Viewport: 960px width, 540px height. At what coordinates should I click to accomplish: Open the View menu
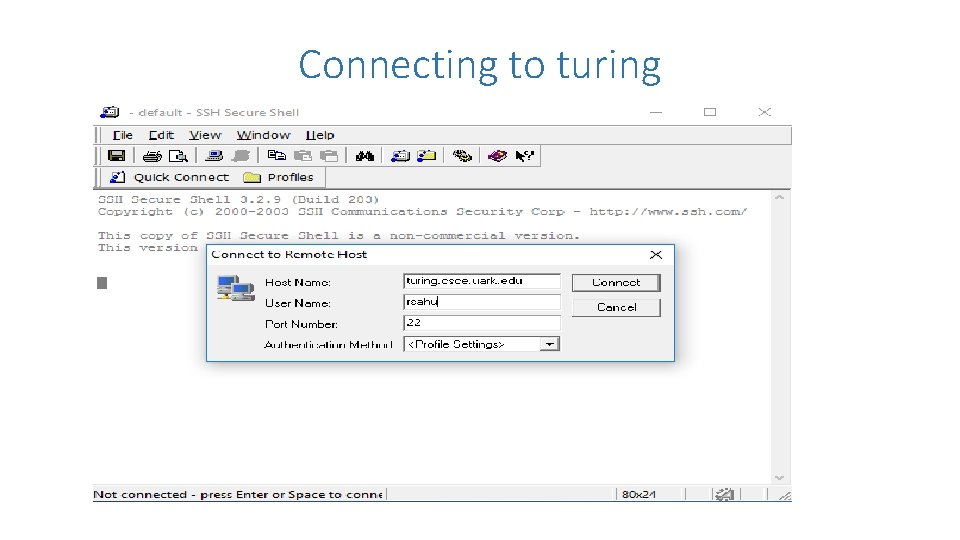[205, 135]
